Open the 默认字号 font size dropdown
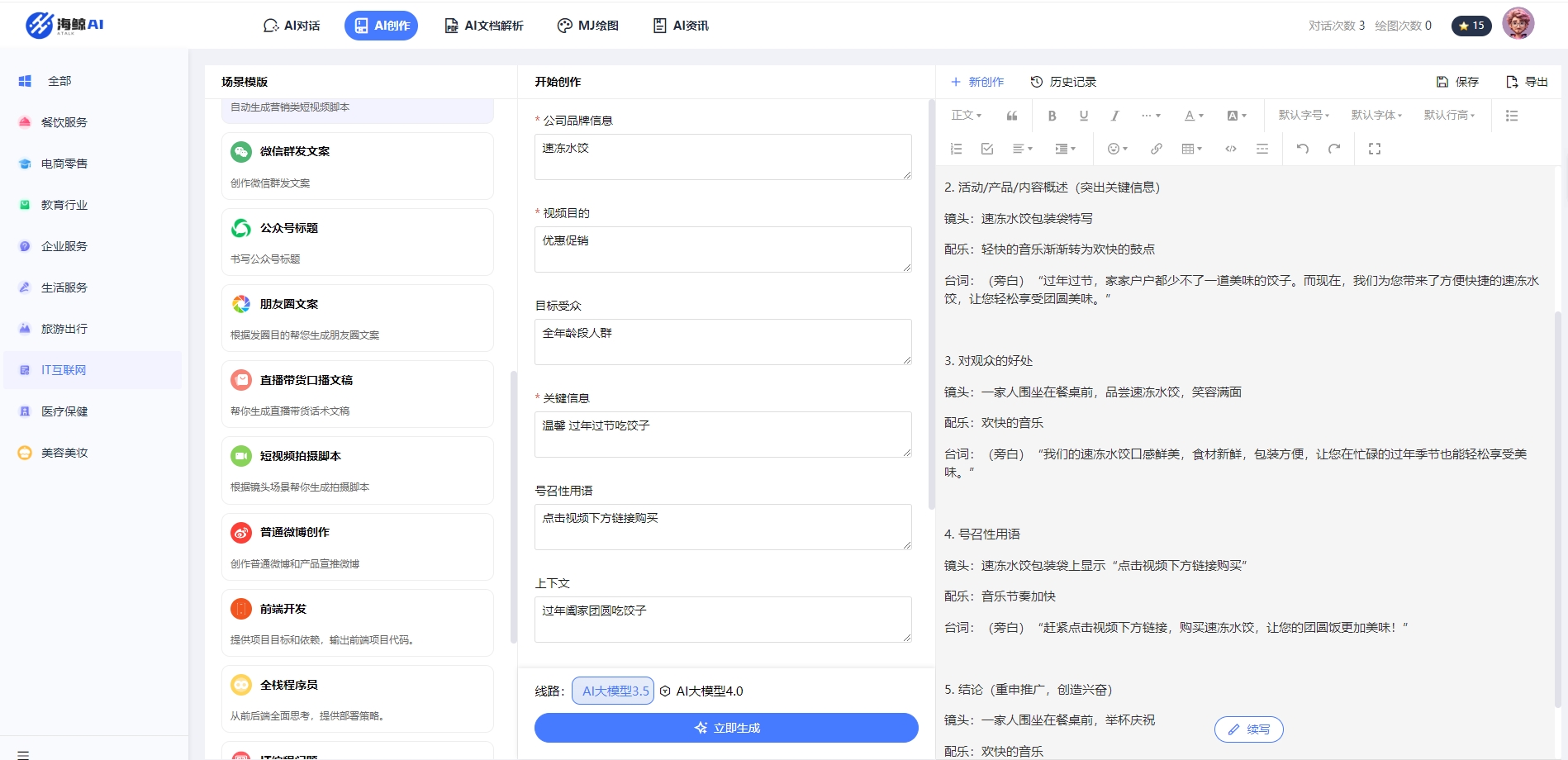Screen dimensions: 1568x760 pyautogui.click(x=1304, y=116)
